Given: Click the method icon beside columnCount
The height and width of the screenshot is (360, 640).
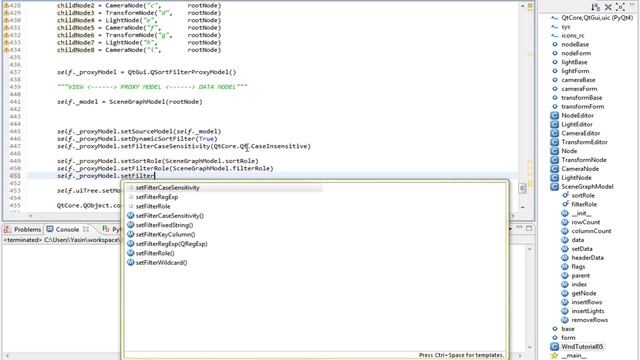Looking at the screenshot, I should (x=565, y=231).
